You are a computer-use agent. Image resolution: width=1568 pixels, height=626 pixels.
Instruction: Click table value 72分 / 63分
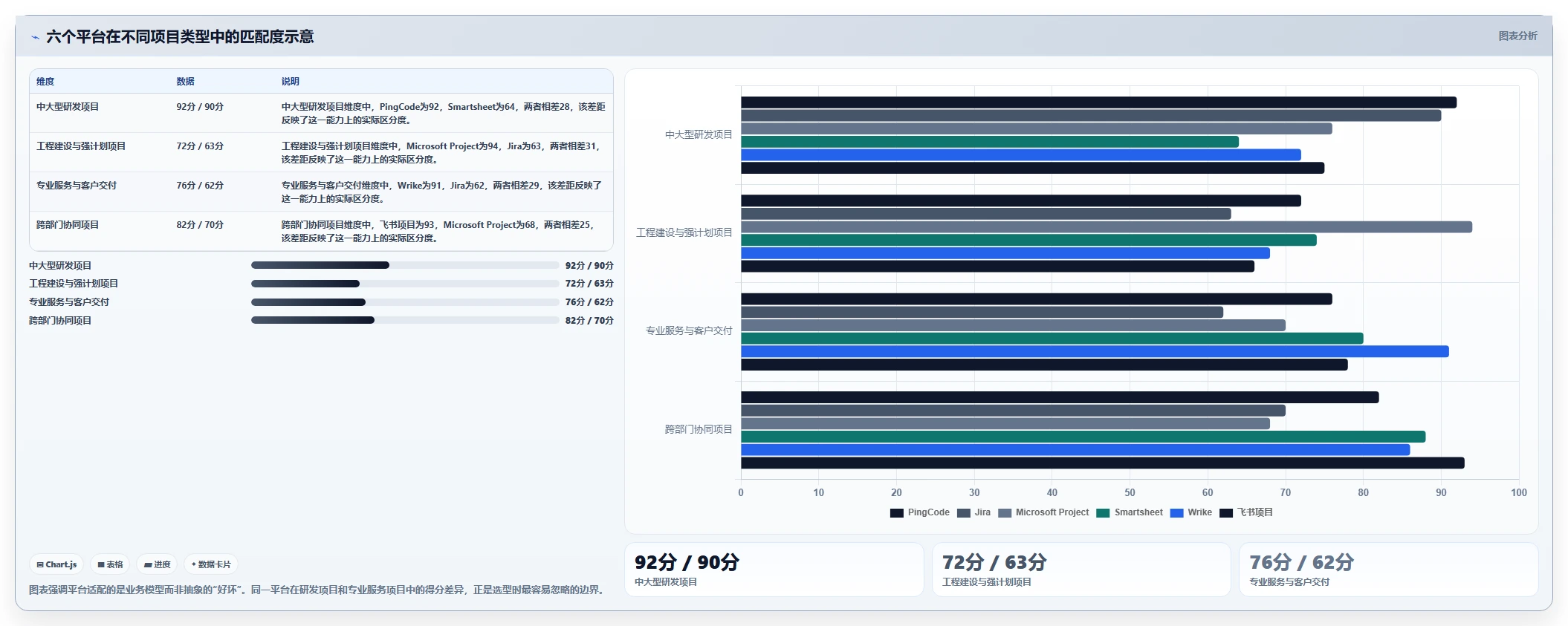[200, 146]
